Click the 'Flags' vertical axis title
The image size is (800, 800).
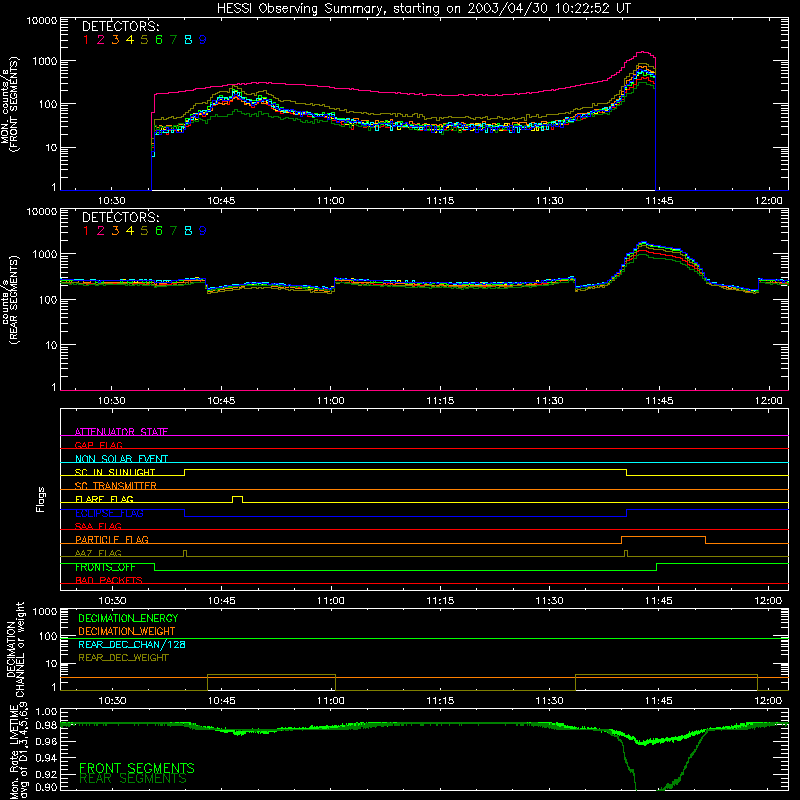41,499
